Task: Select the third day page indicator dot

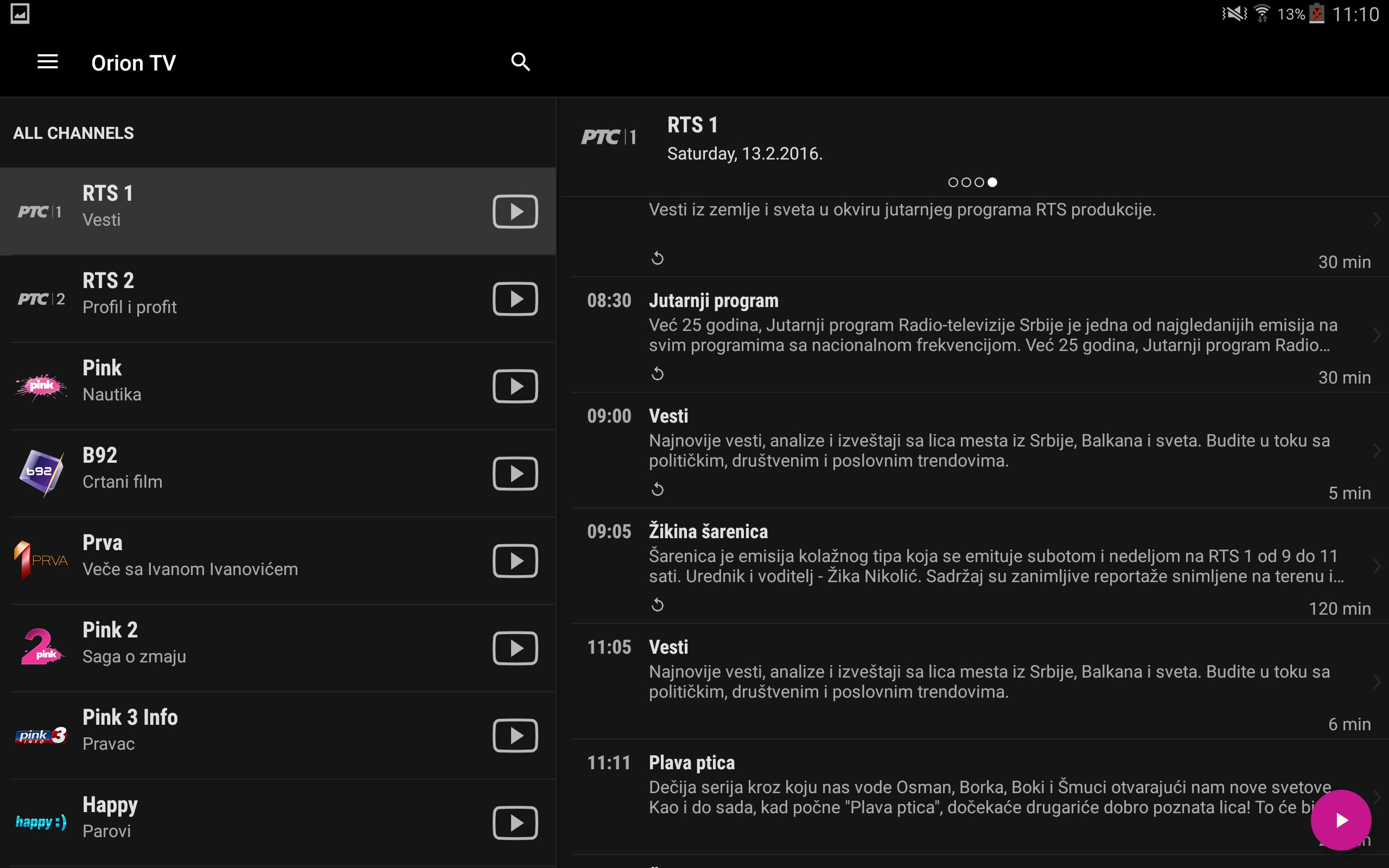Action: point(979,183)
